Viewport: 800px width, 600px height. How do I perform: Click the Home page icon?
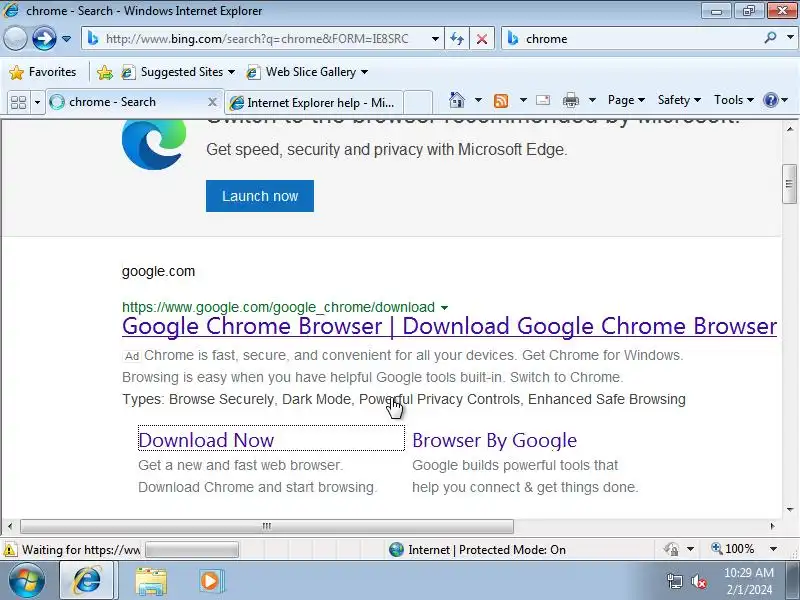457,100
